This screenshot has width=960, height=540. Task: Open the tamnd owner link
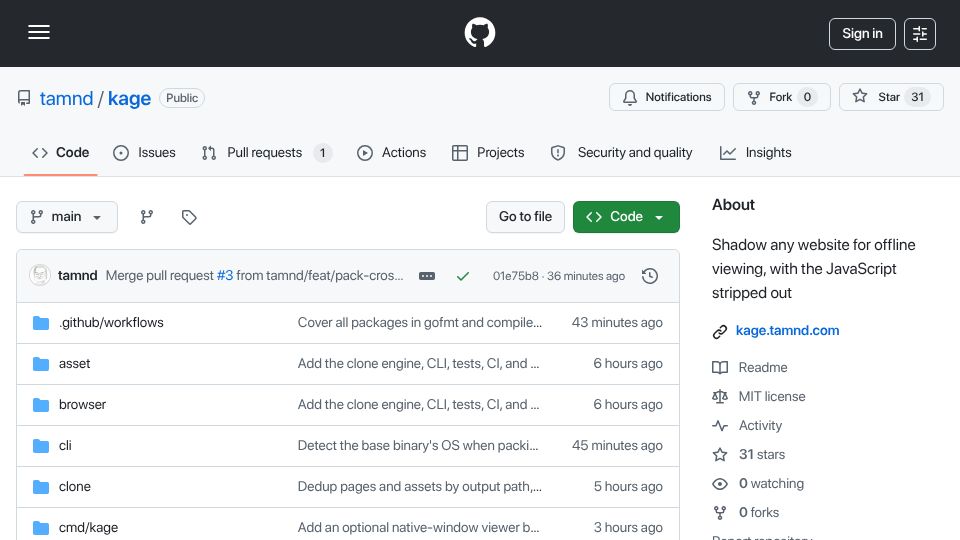pyautogui.click(x=66, y=99)
